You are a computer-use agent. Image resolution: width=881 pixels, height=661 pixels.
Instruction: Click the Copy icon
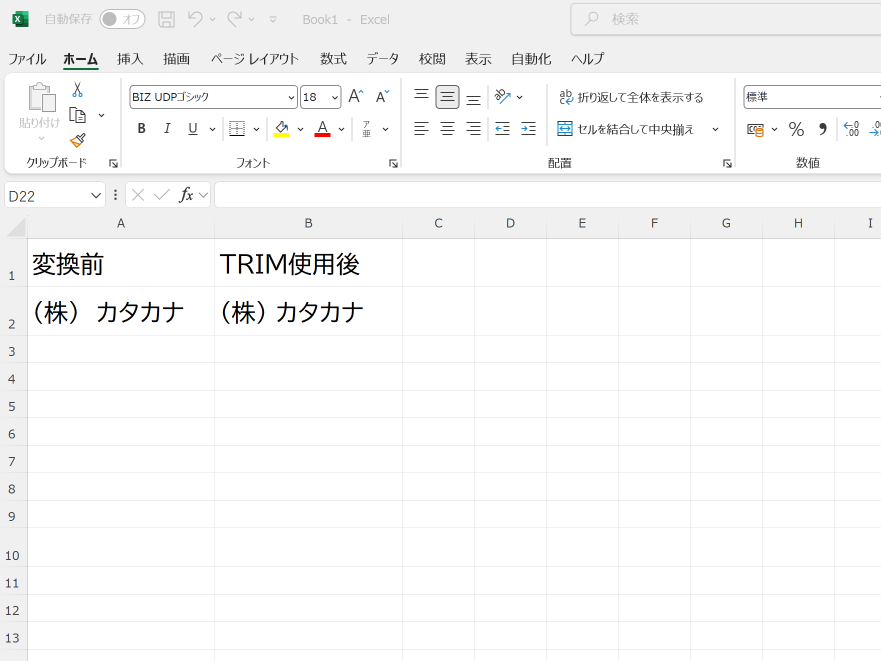coord(78,115)
